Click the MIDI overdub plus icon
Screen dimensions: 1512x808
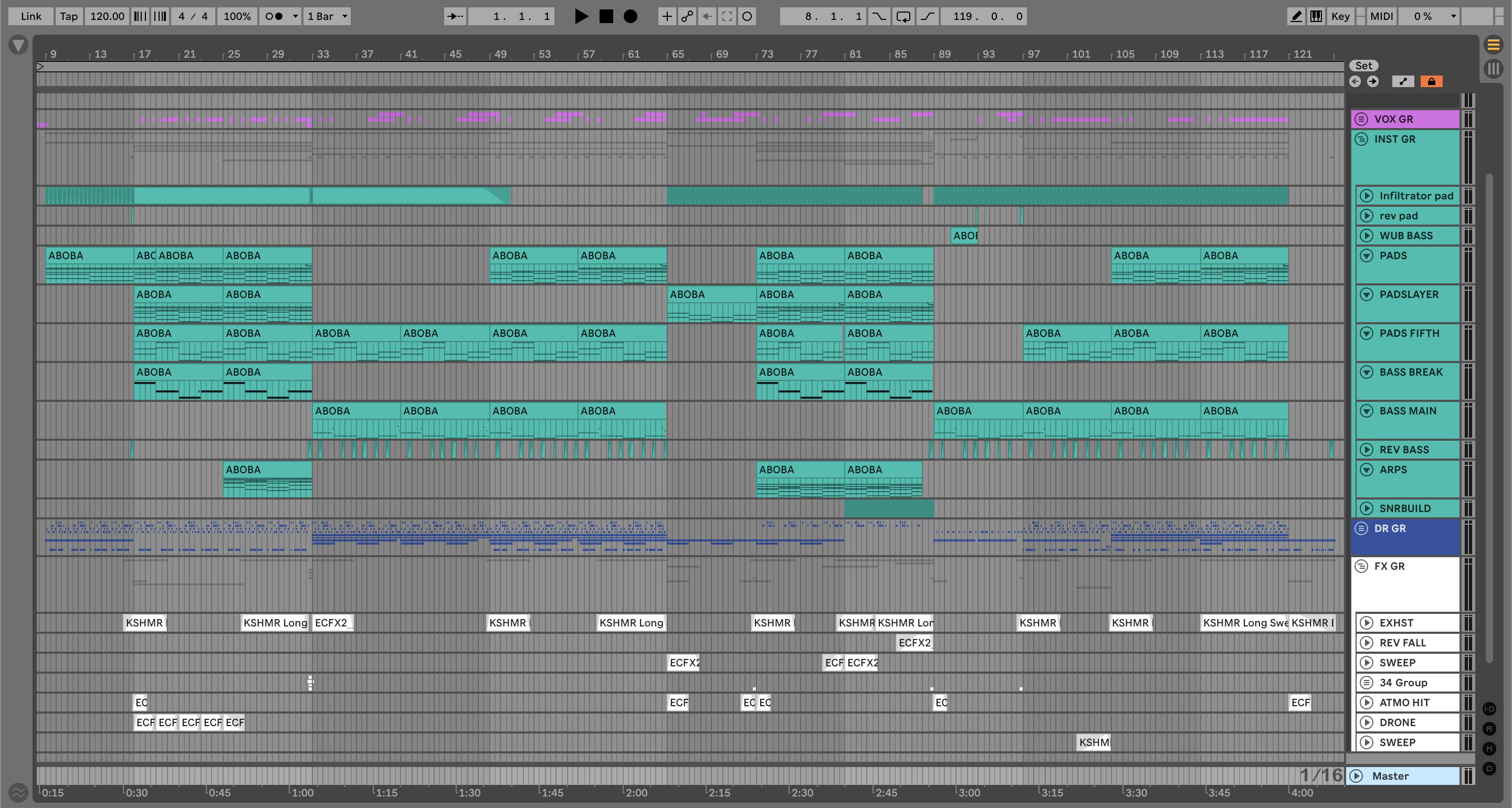(x=667, y=16)
